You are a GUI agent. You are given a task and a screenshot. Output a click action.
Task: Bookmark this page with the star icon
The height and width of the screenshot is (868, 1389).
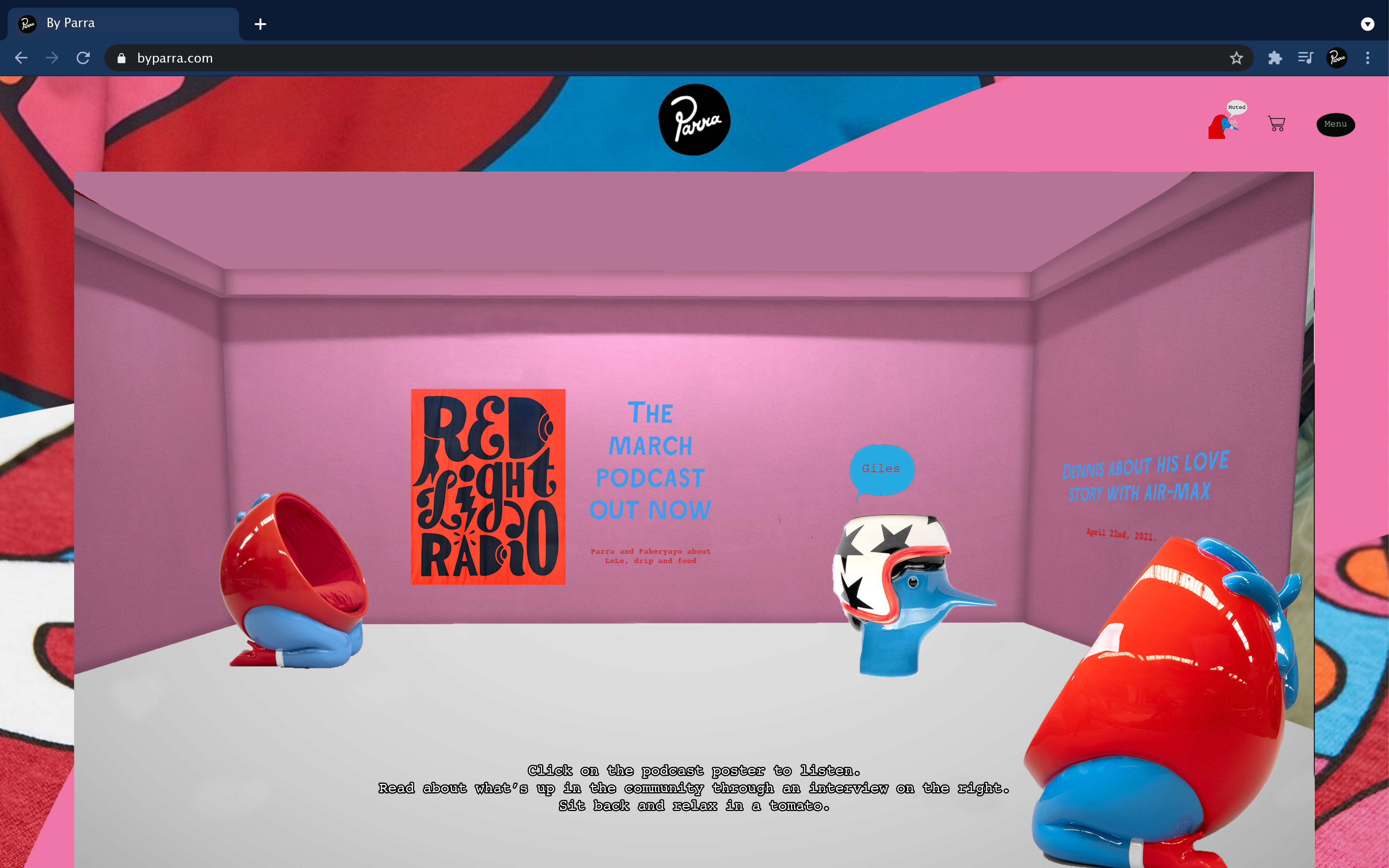(1236, 58)
